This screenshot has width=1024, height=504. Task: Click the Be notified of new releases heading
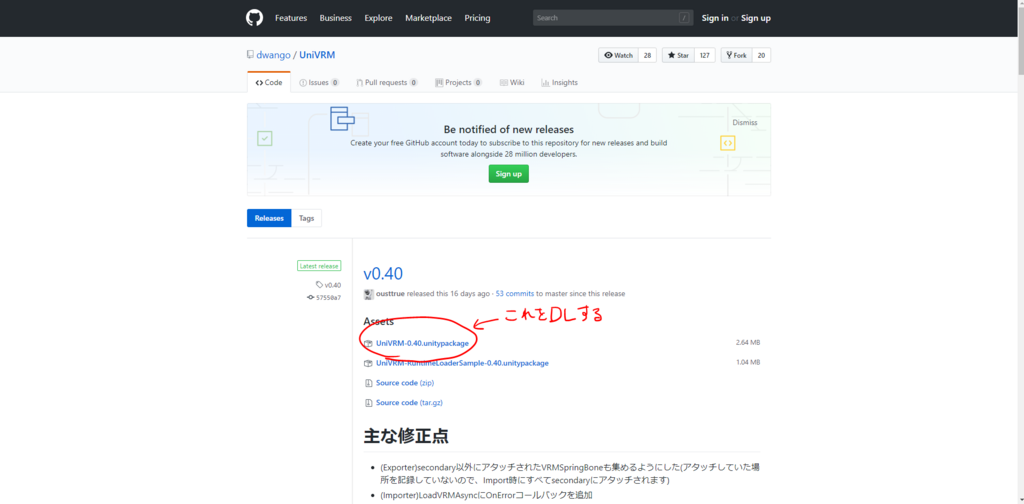pyautogui.click(x=509, y=129)
